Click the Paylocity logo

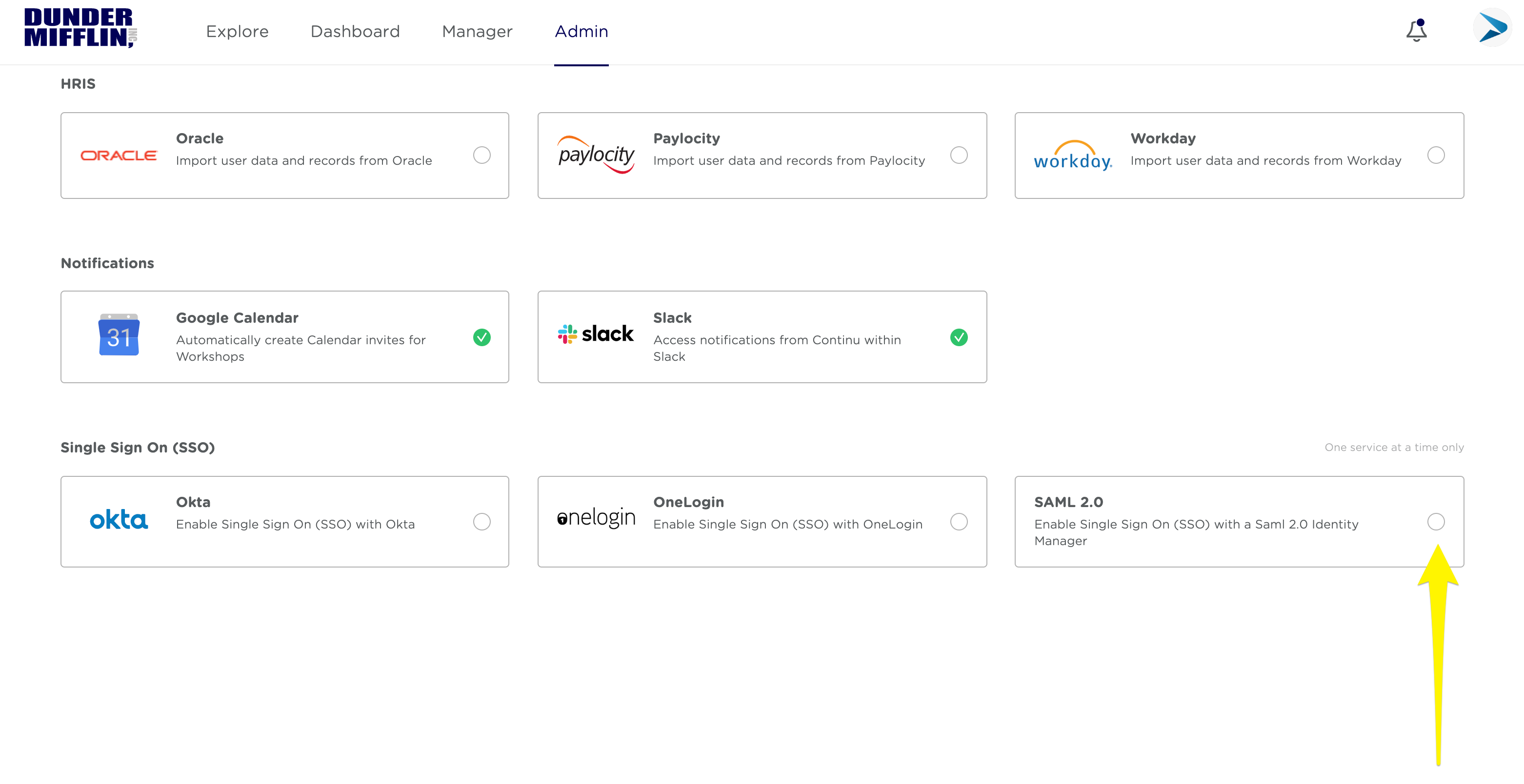596,155
